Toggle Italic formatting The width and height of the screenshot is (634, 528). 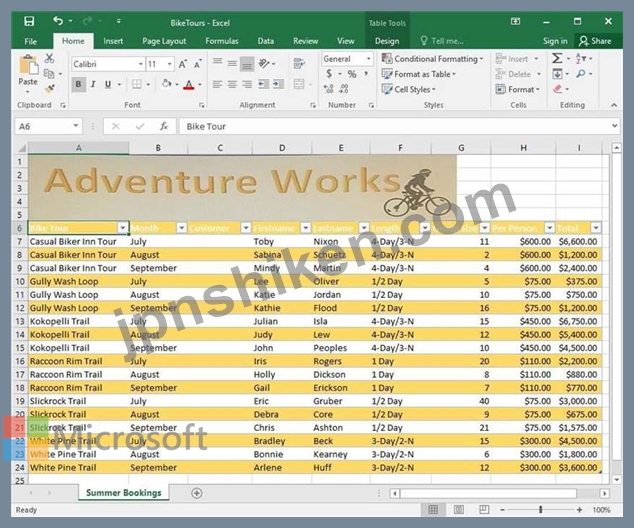[93, 84]
